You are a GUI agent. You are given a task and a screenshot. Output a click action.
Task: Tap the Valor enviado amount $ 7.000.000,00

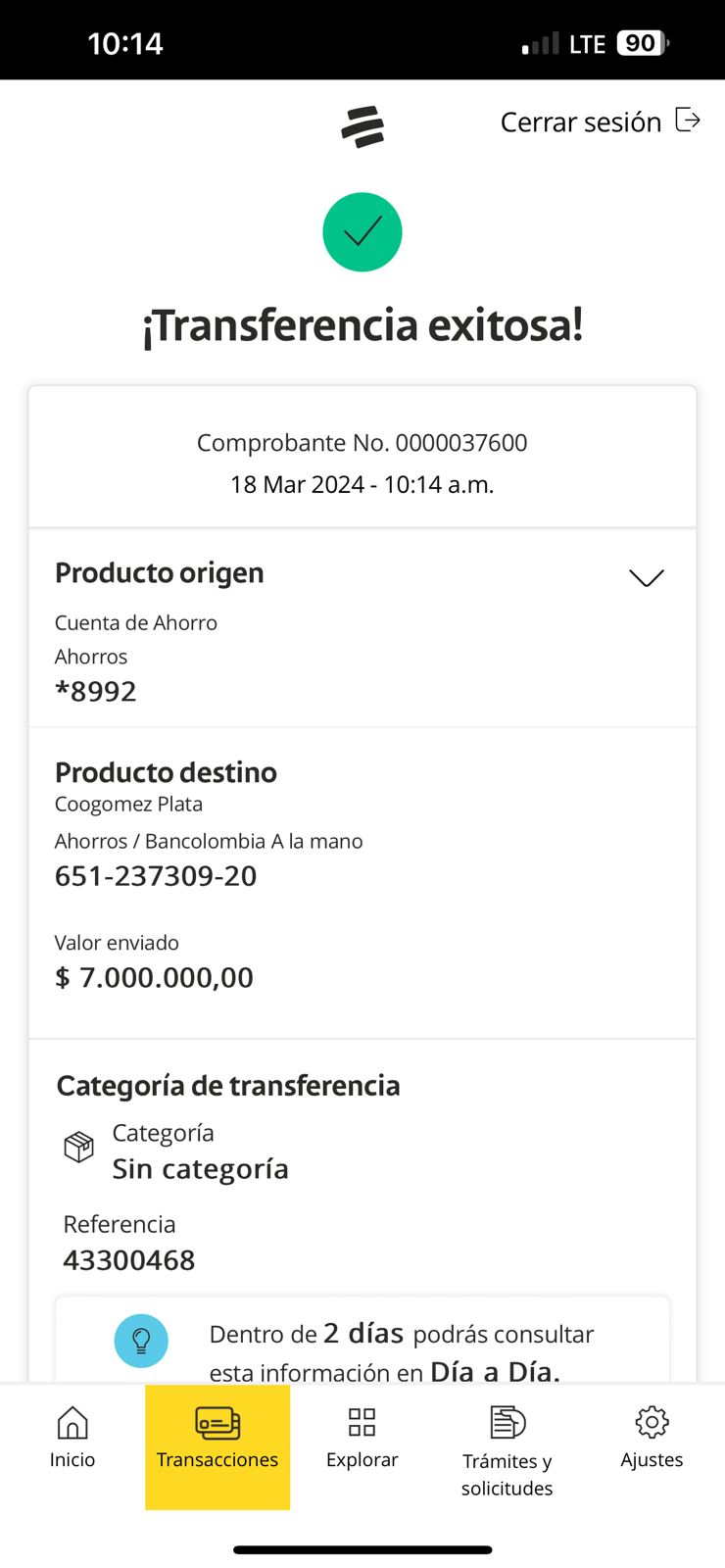click(x=155, y=977)
